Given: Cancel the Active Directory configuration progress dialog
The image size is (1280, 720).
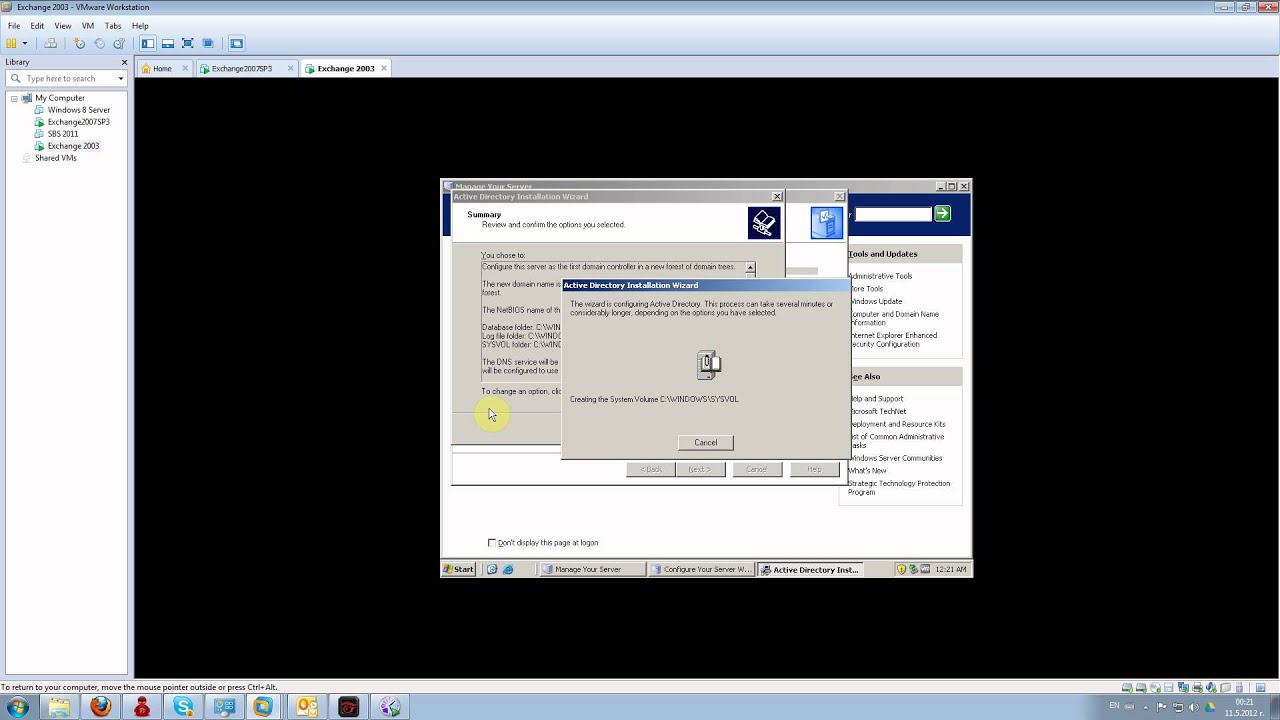Looking at the screenshot, I should coord(706,442).
